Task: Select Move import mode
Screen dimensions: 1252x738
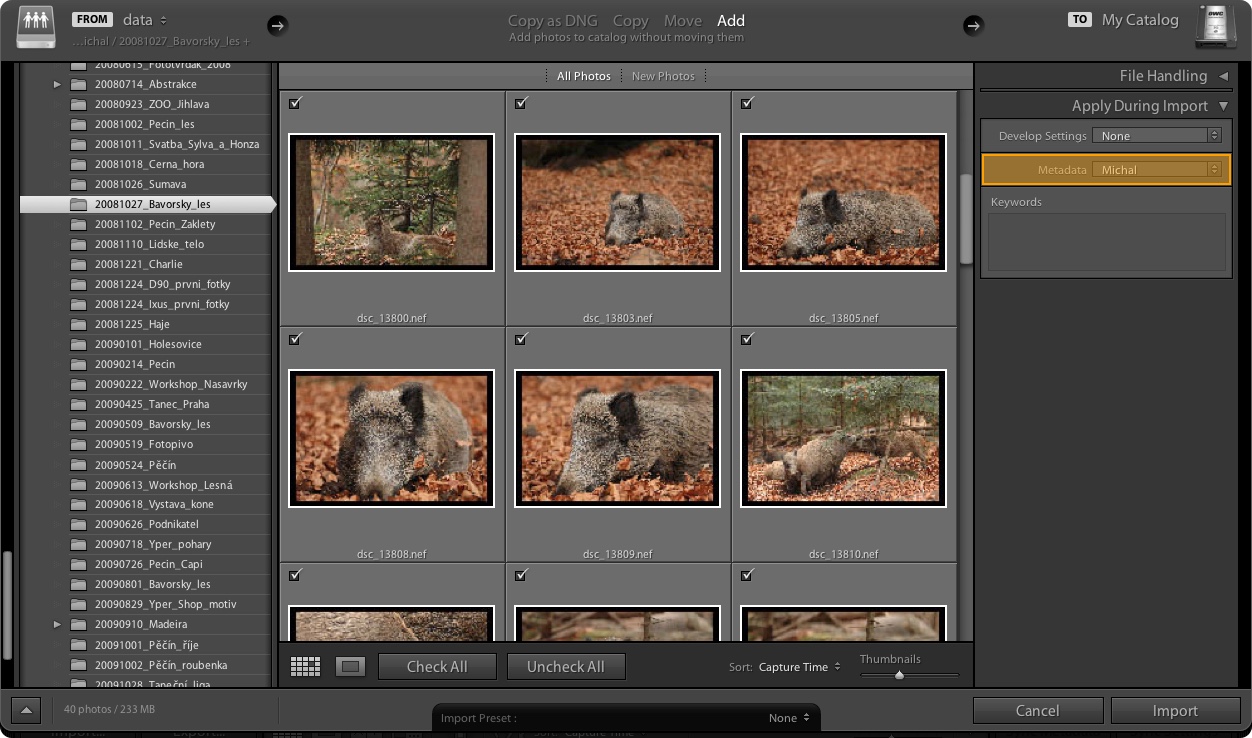Action: point(683,20)
